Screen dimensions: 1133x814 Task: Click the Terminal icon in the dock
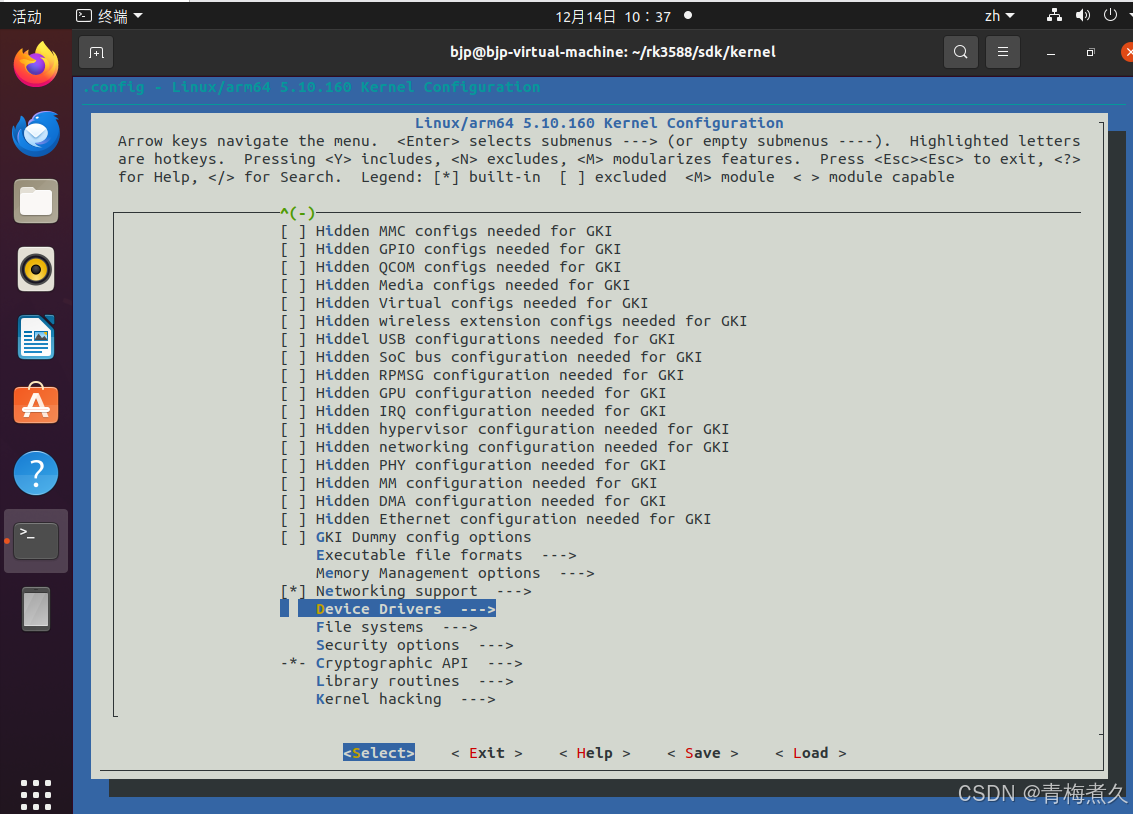[x=36, y=541]
